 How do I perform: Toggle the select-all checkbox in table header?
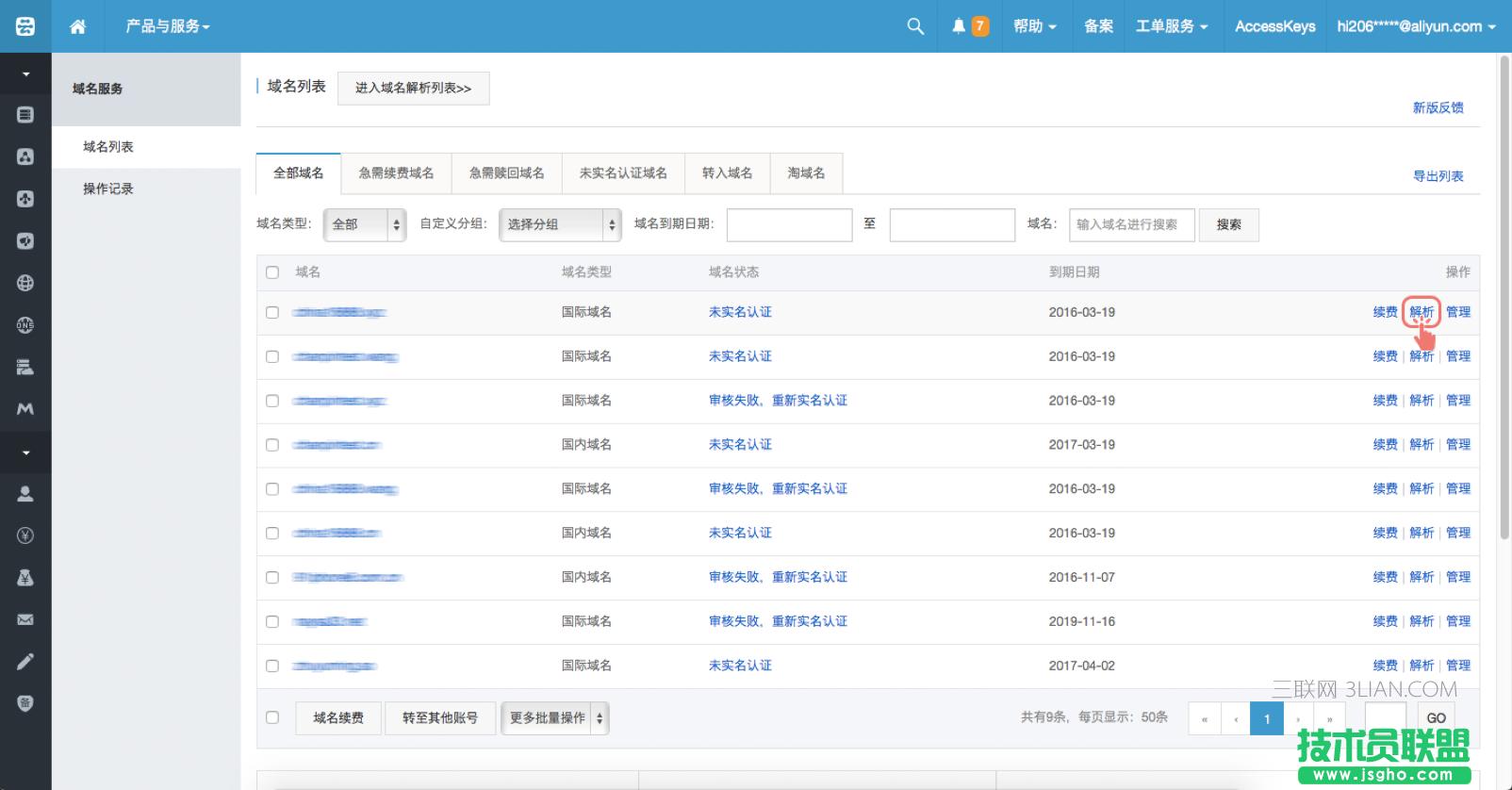tap(272, 272)
